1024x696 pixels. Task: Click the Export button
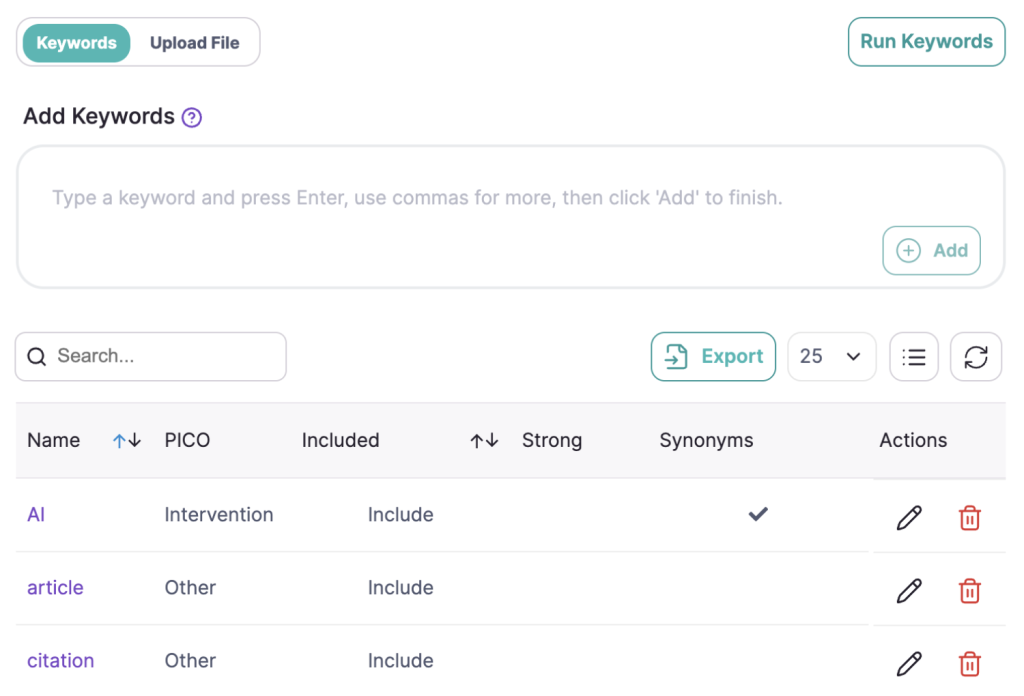coord(713,357)
